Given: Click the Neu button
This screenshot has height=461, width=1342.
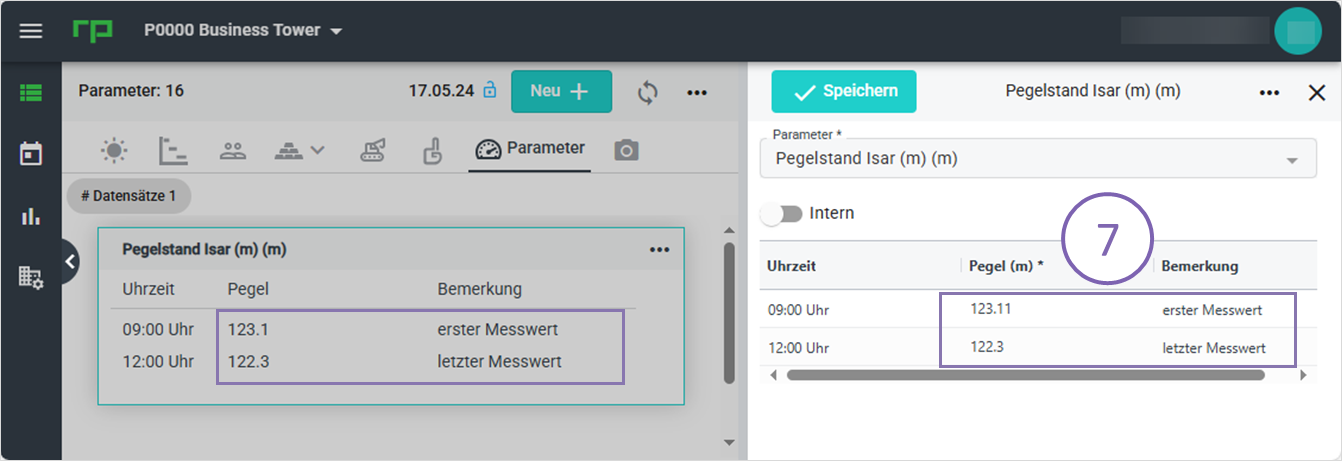Looking at the screenshot, I should point(561,91).
